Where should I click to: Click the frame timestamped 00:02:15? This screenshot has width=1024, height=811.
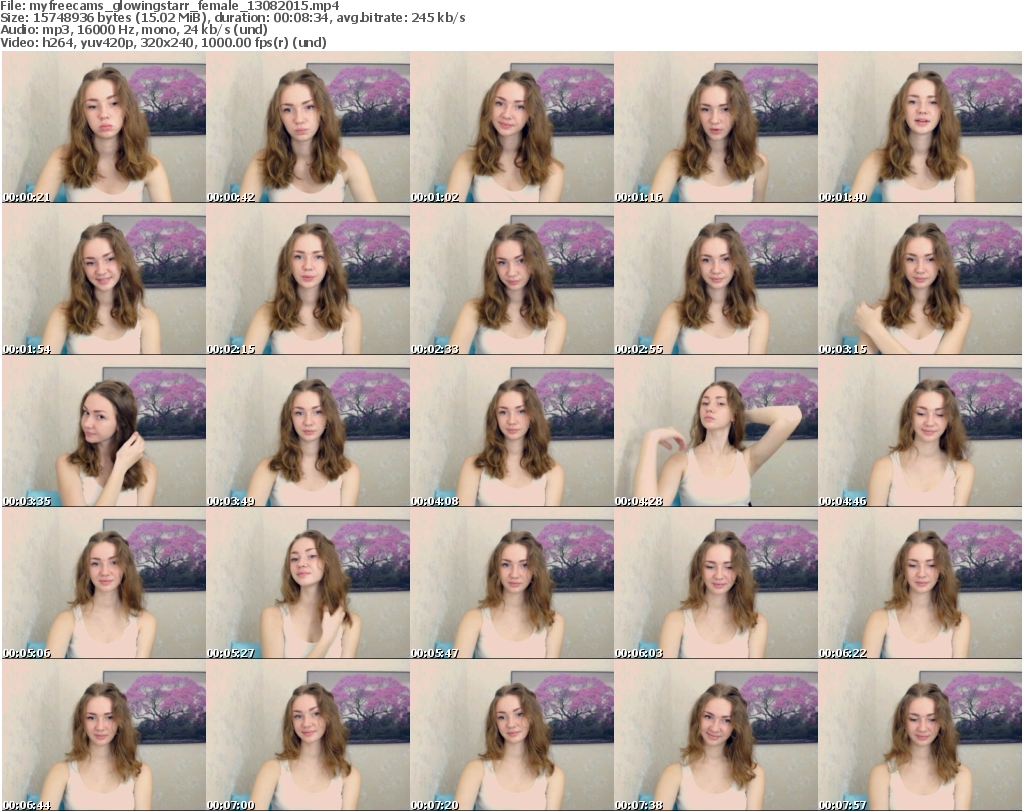point(308,279)
